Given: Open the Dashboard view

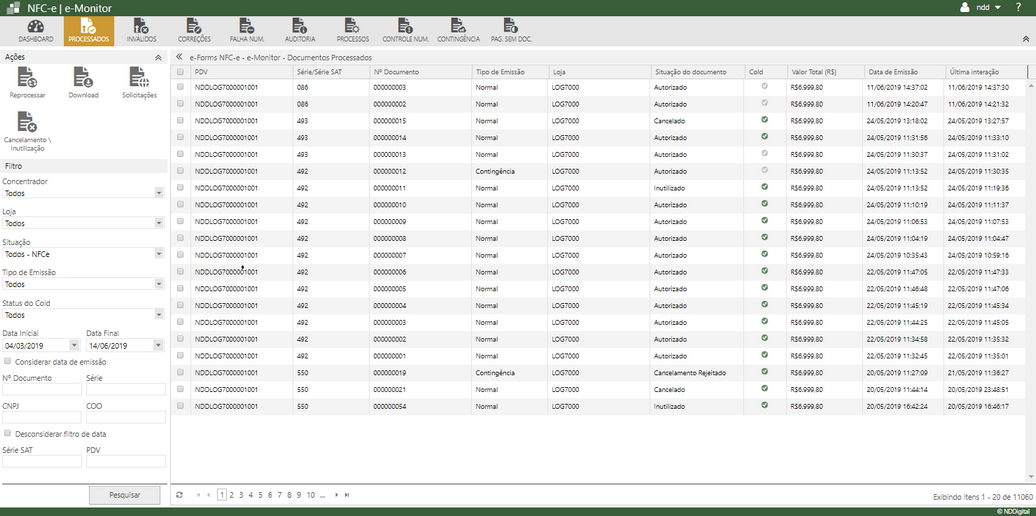Looking at the screenshot, I should point(36,30).
